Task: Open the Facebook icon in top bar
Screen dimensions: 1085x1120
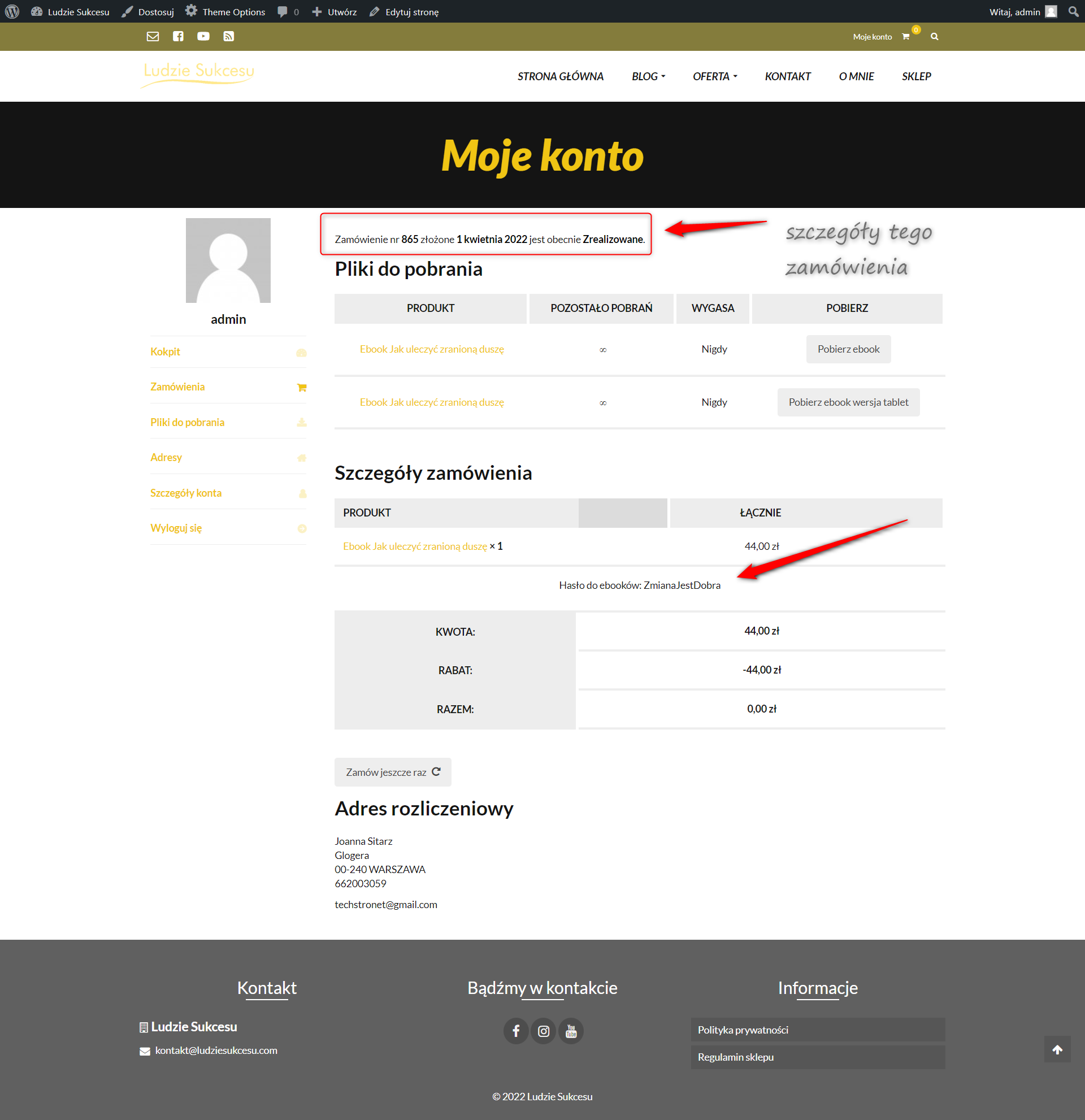Action: (178, 37)
